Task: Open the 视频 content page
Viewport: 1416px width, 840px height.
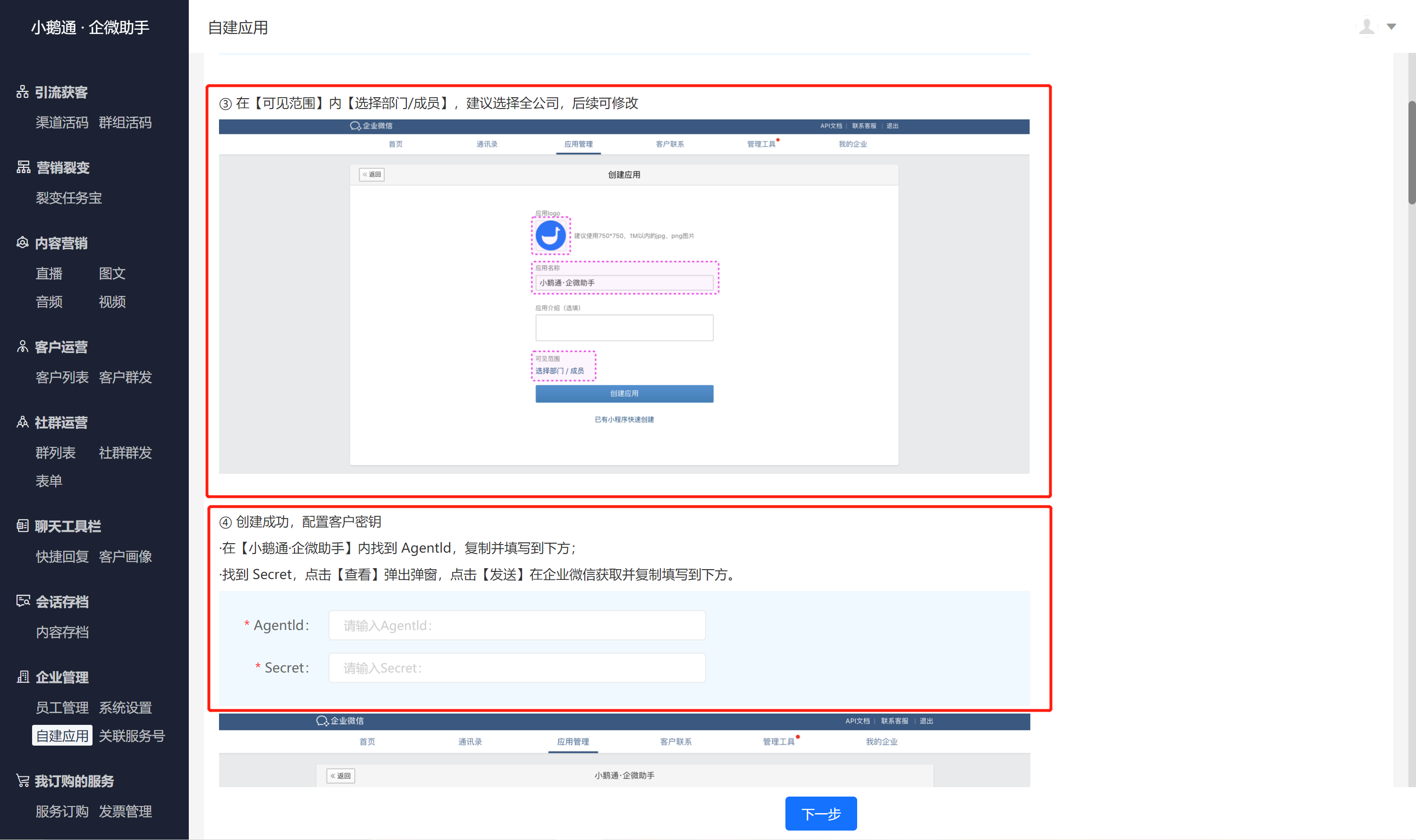Action: pyautogui.click(x=112, y=302)
